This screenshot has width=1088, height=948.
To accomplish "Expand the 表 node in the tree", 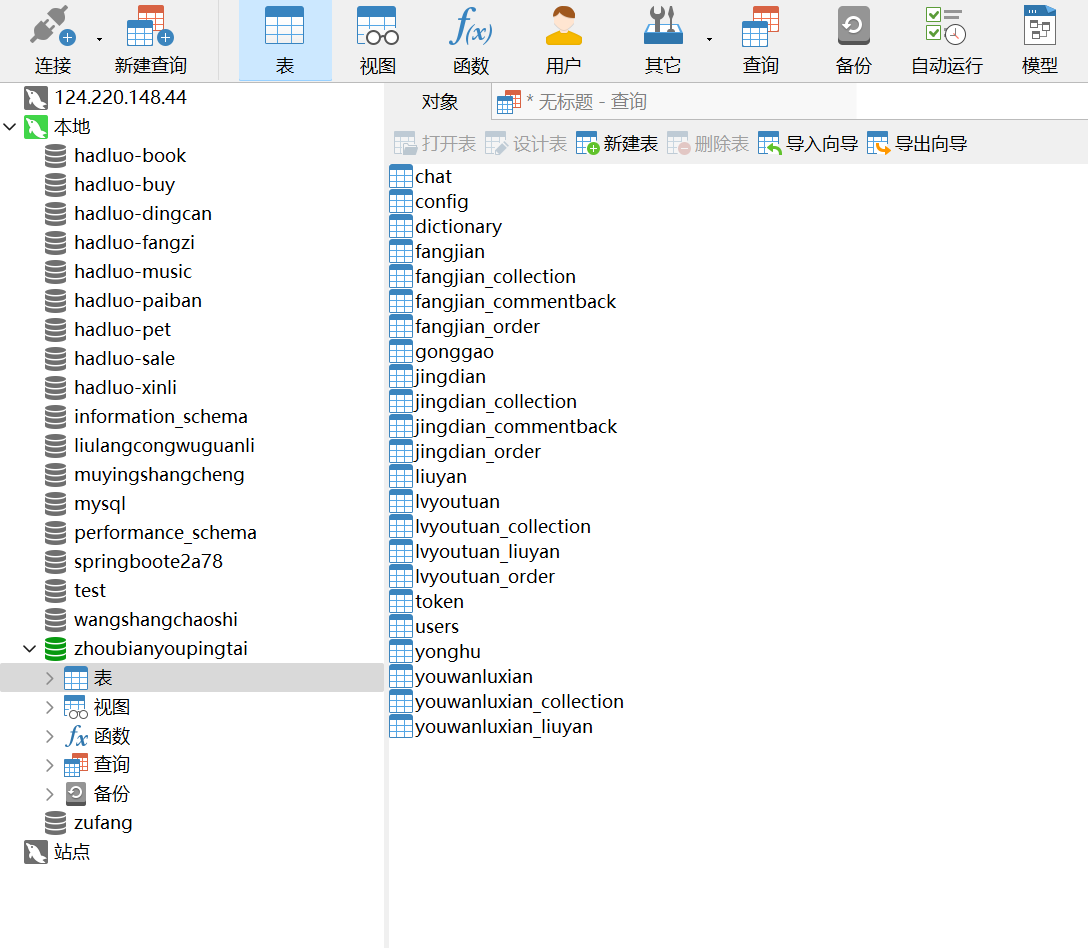I will tap(49, 678).
